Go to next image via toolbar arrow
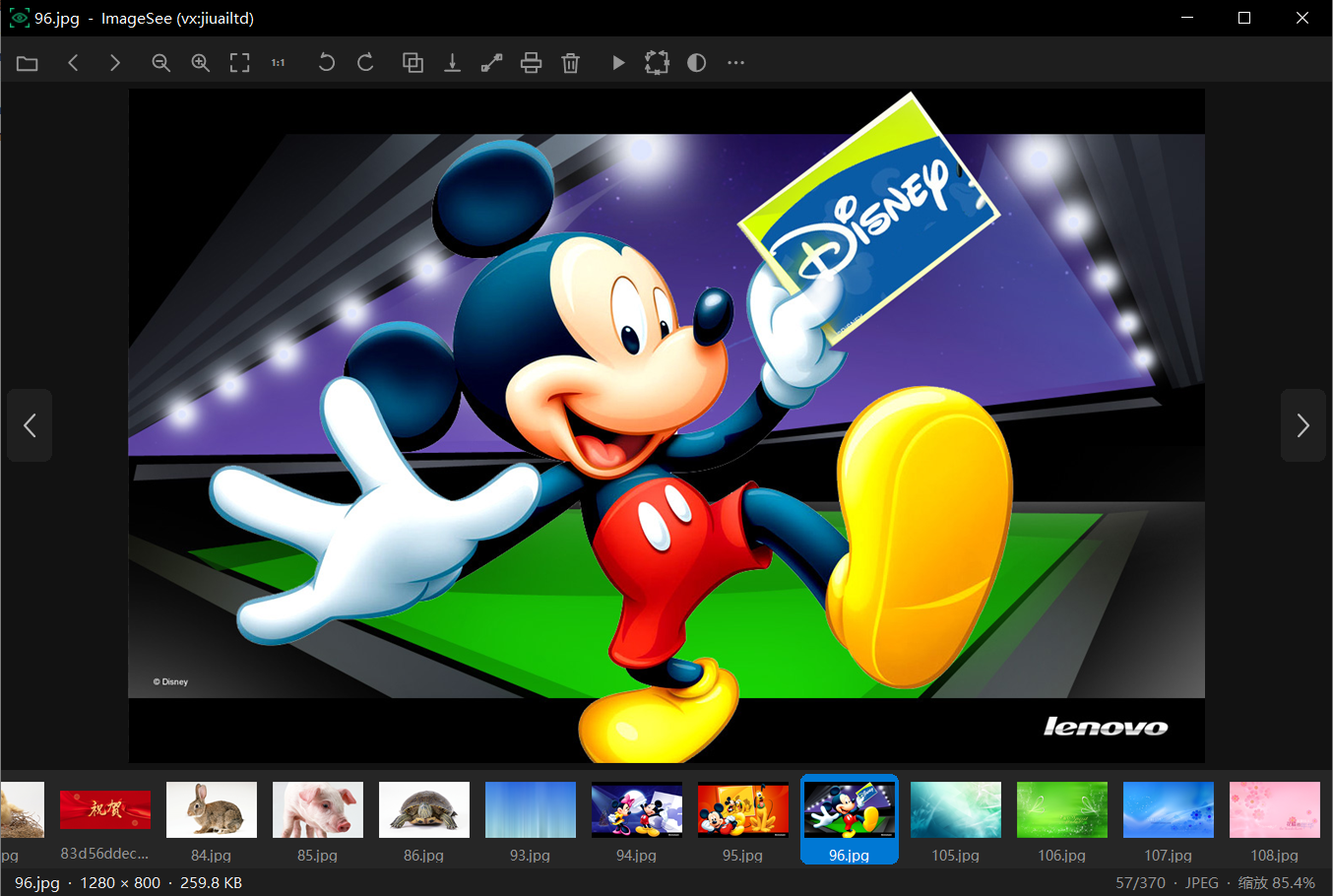Screen dimensions: 1333x896 coord(115,63)
